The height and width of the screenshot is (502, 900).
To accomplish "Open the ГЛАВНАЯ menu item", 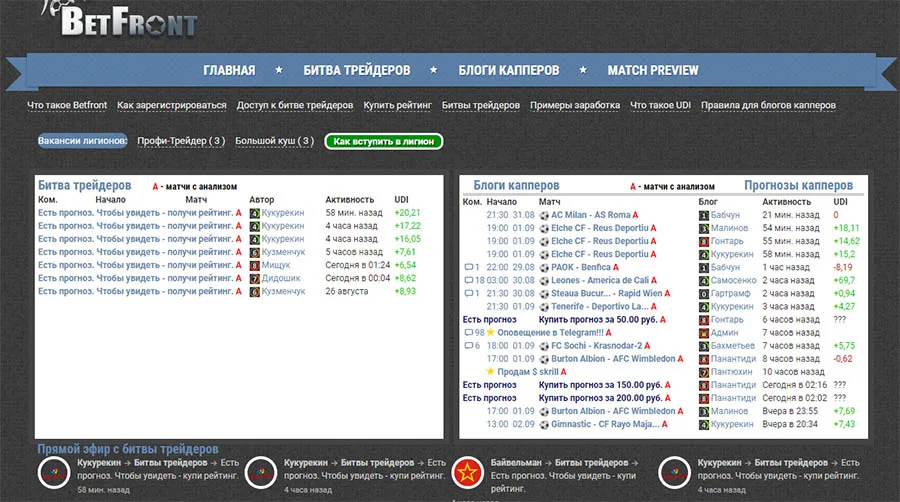I will pyautogui.click(x=229, y=71).
